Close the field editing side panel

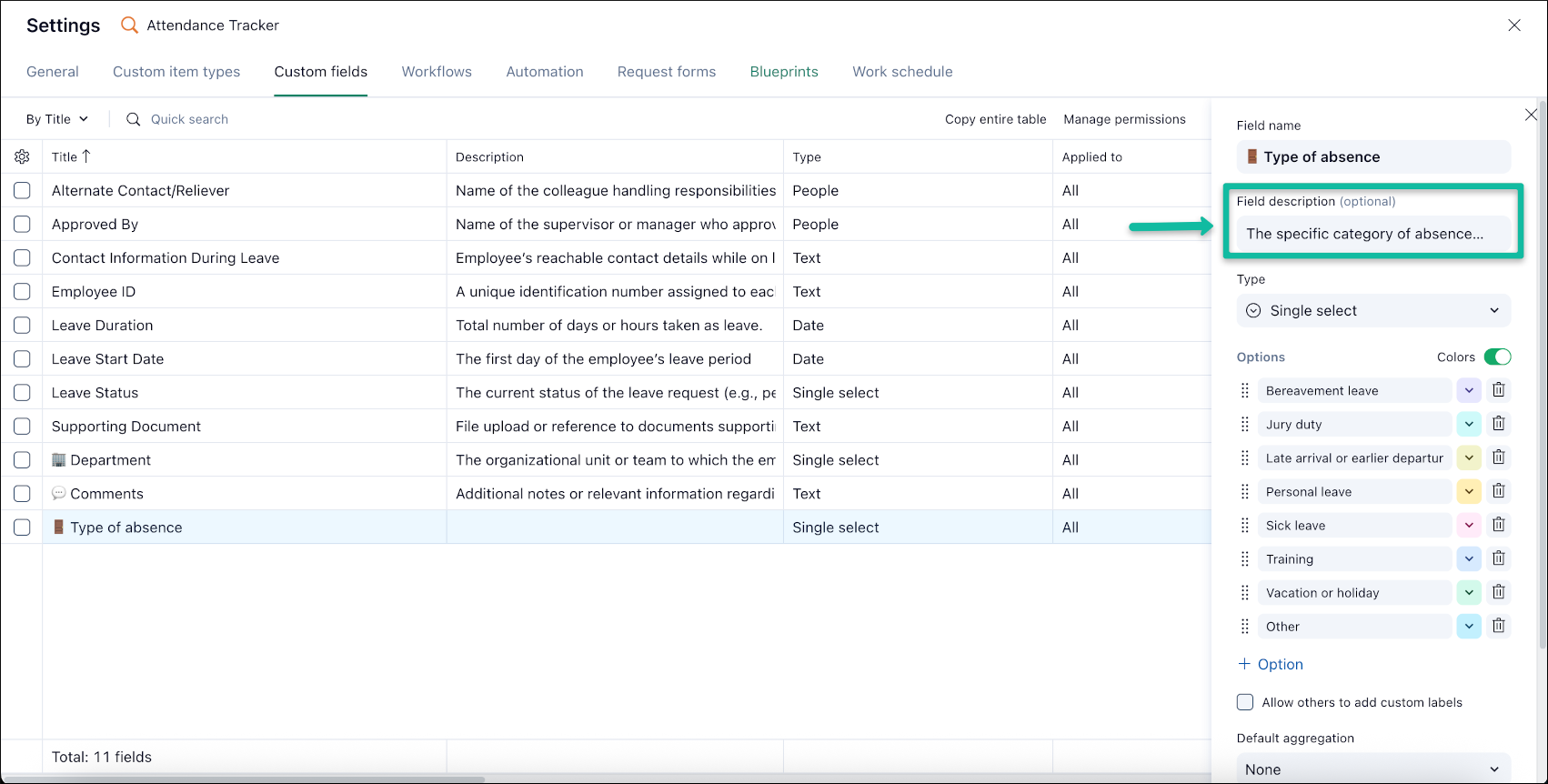(1531, 115)
